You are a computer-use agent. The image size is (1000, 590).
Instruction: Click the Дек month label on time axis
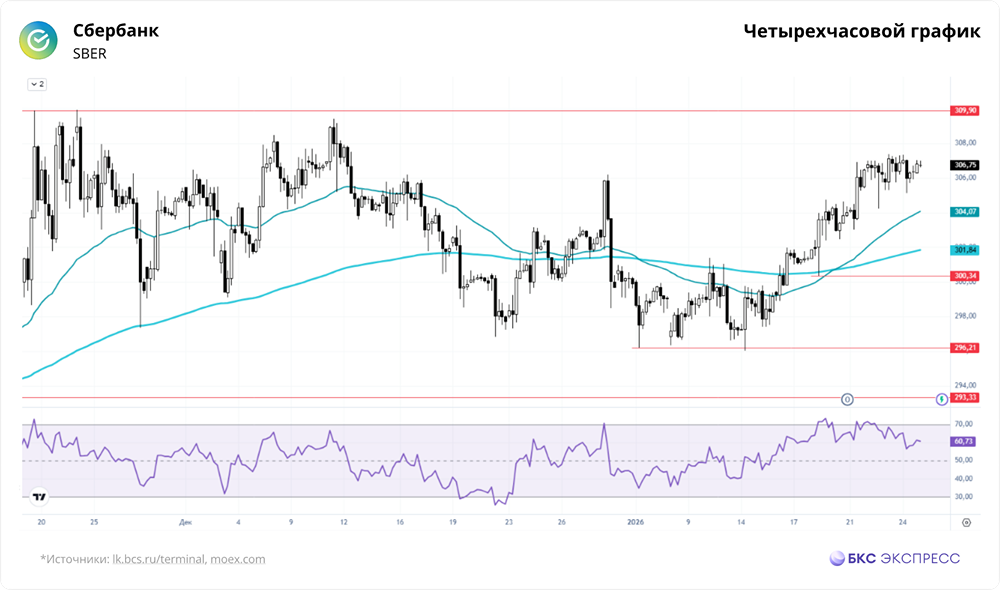pyautogui.click(x=185, y=522)
